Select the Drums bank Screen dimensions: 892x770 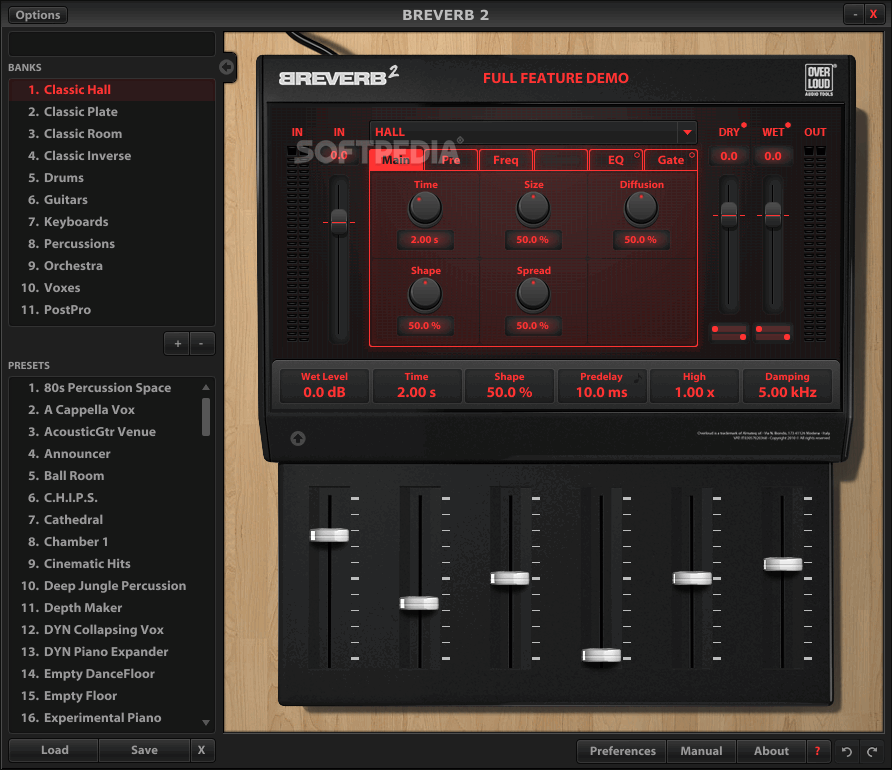tap(112, 177)
